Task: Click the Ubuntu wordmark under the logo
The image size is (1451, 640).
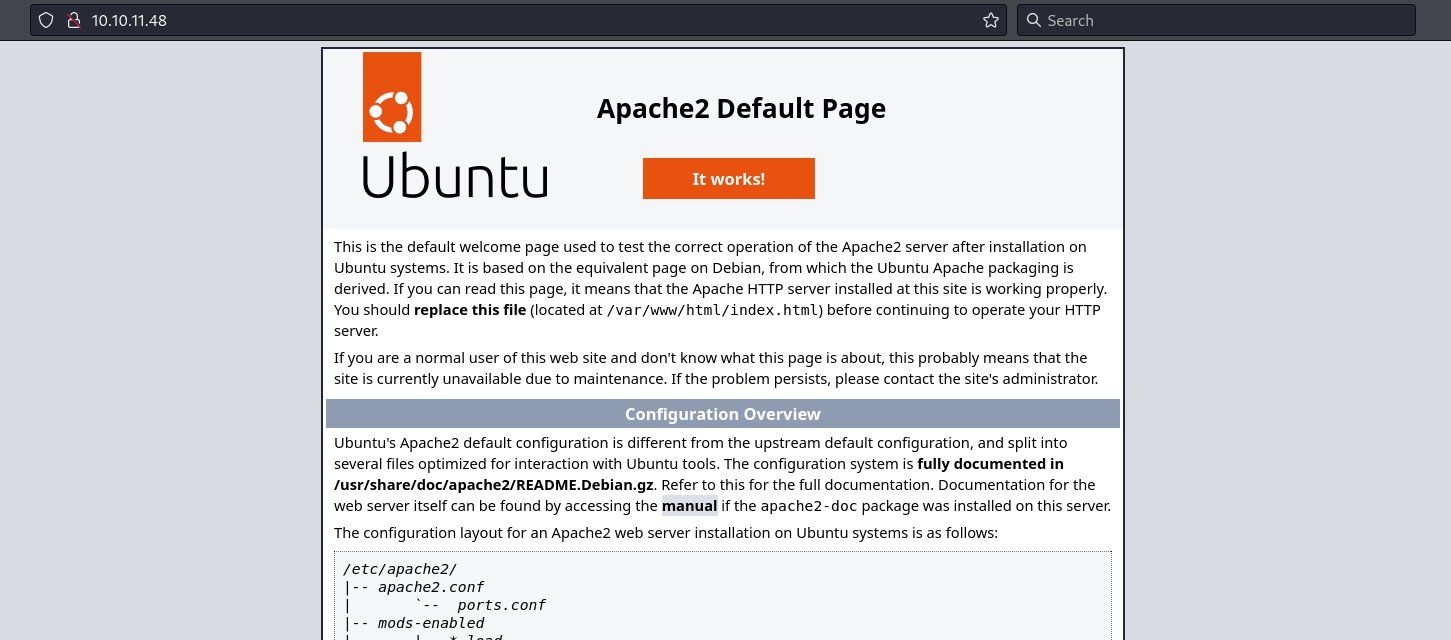Action: 454,176
